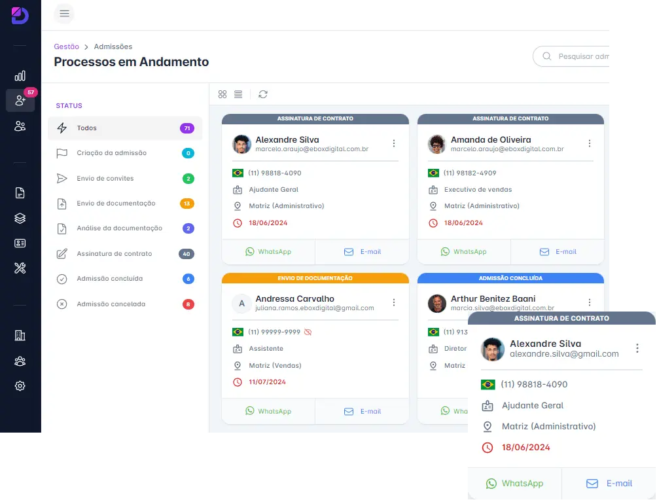Open options menu for Amanda de Oliveira
657x500 pixels.
[x=589, y=144]
